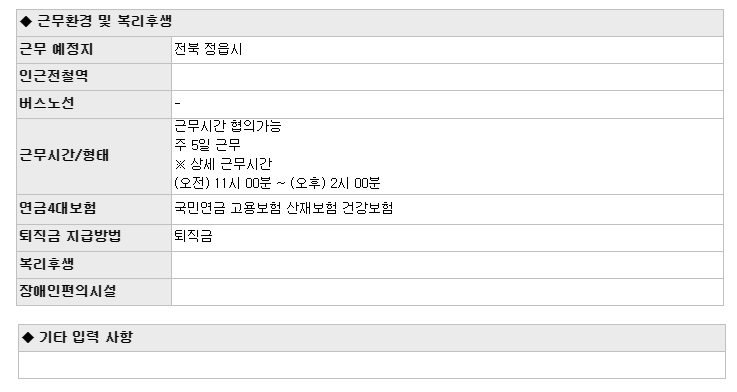Click the 주 5일 근무 text line
This screenshot has width=737, height=392.
[207, 145]
